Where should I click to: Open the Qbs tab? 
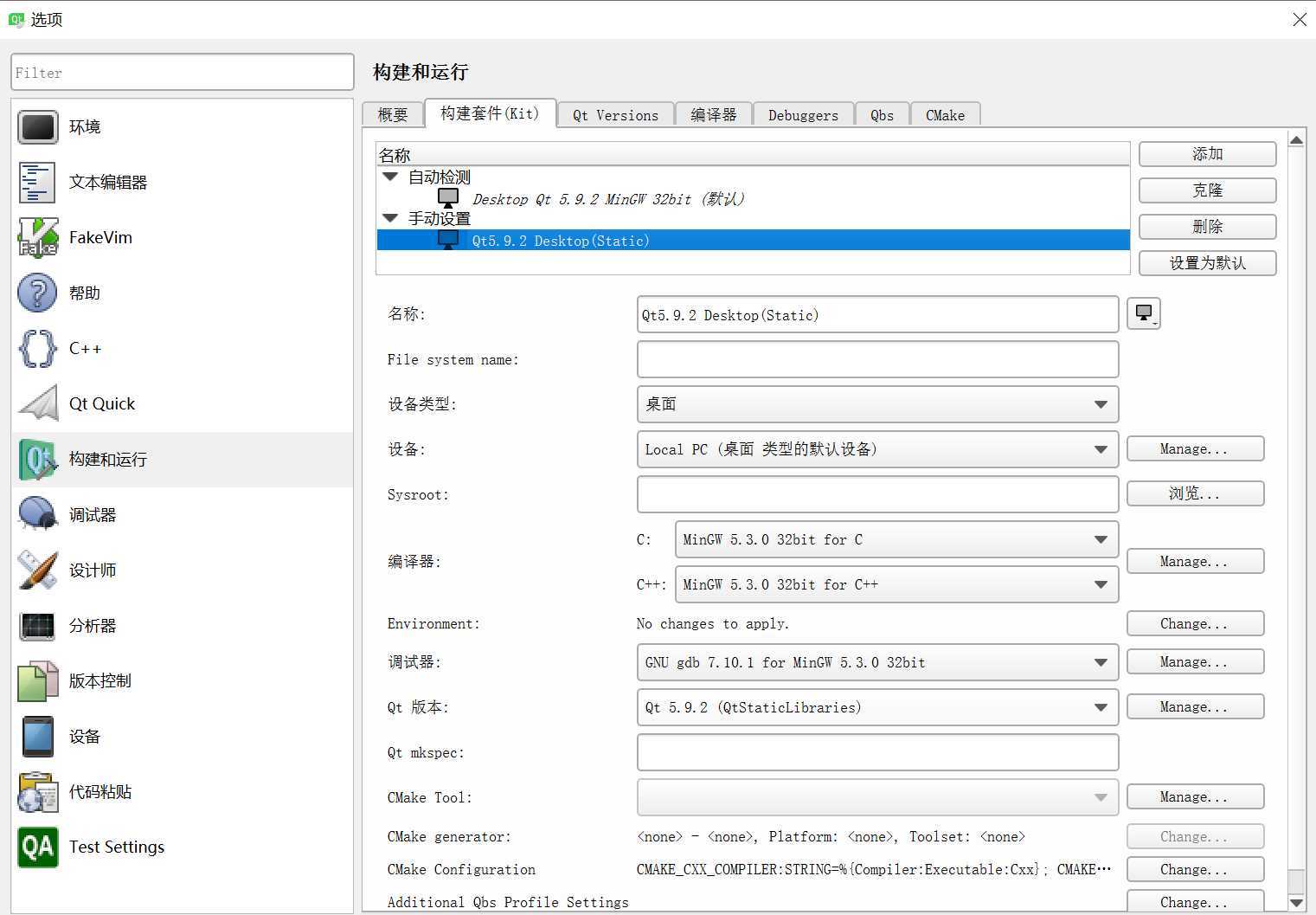click(883, 114)
